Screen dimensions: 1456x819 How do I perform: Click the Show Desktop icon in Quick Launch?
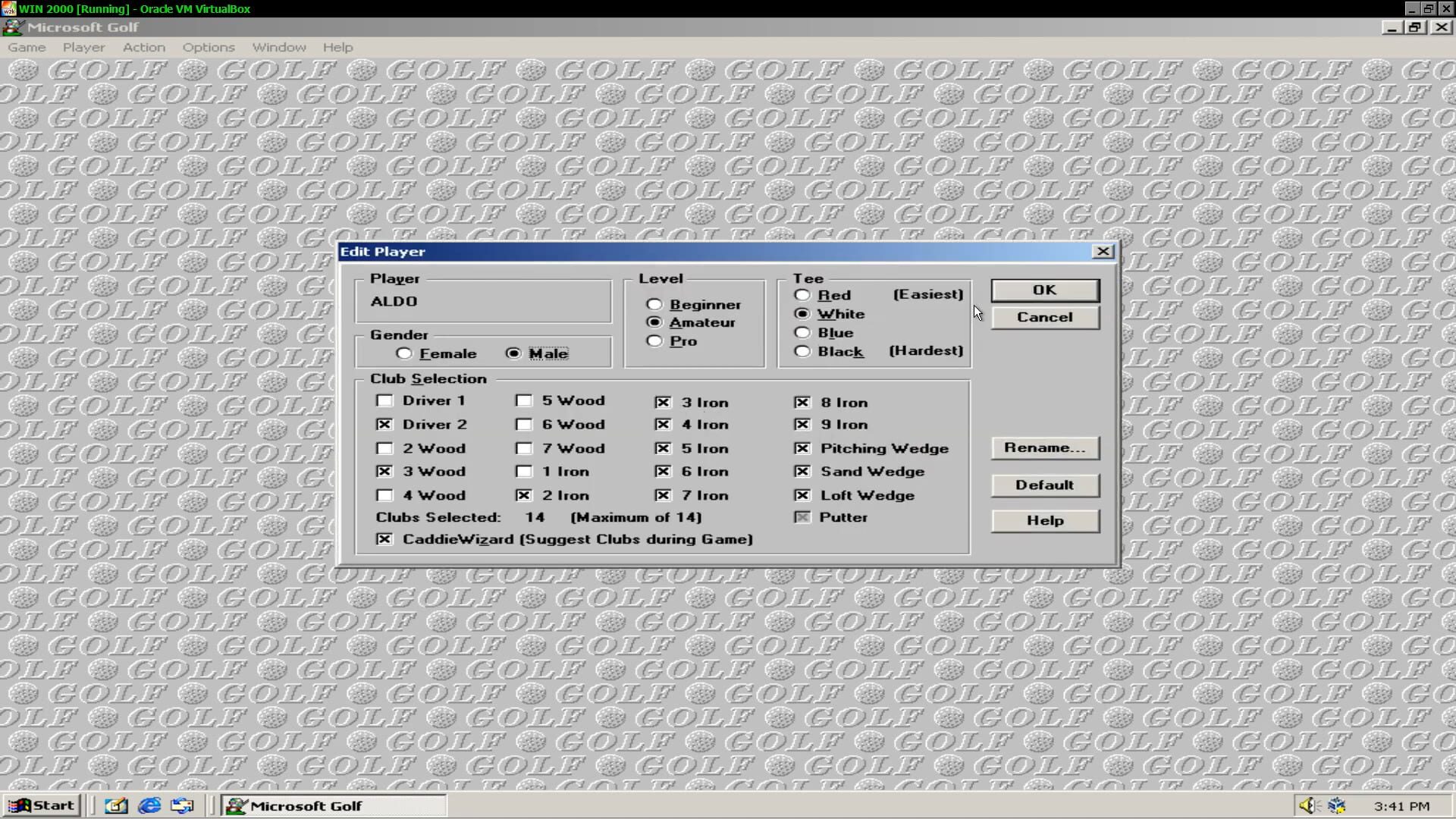click(115, 805)
